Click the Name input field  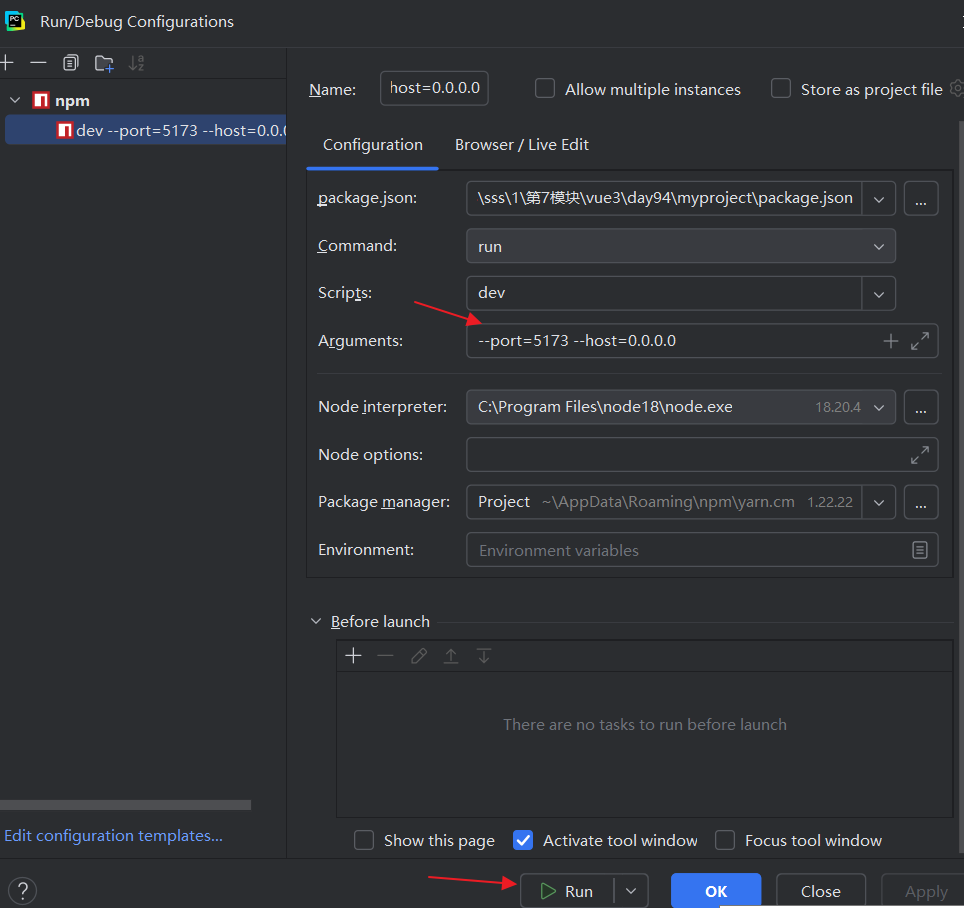click(x=434, y=89)
